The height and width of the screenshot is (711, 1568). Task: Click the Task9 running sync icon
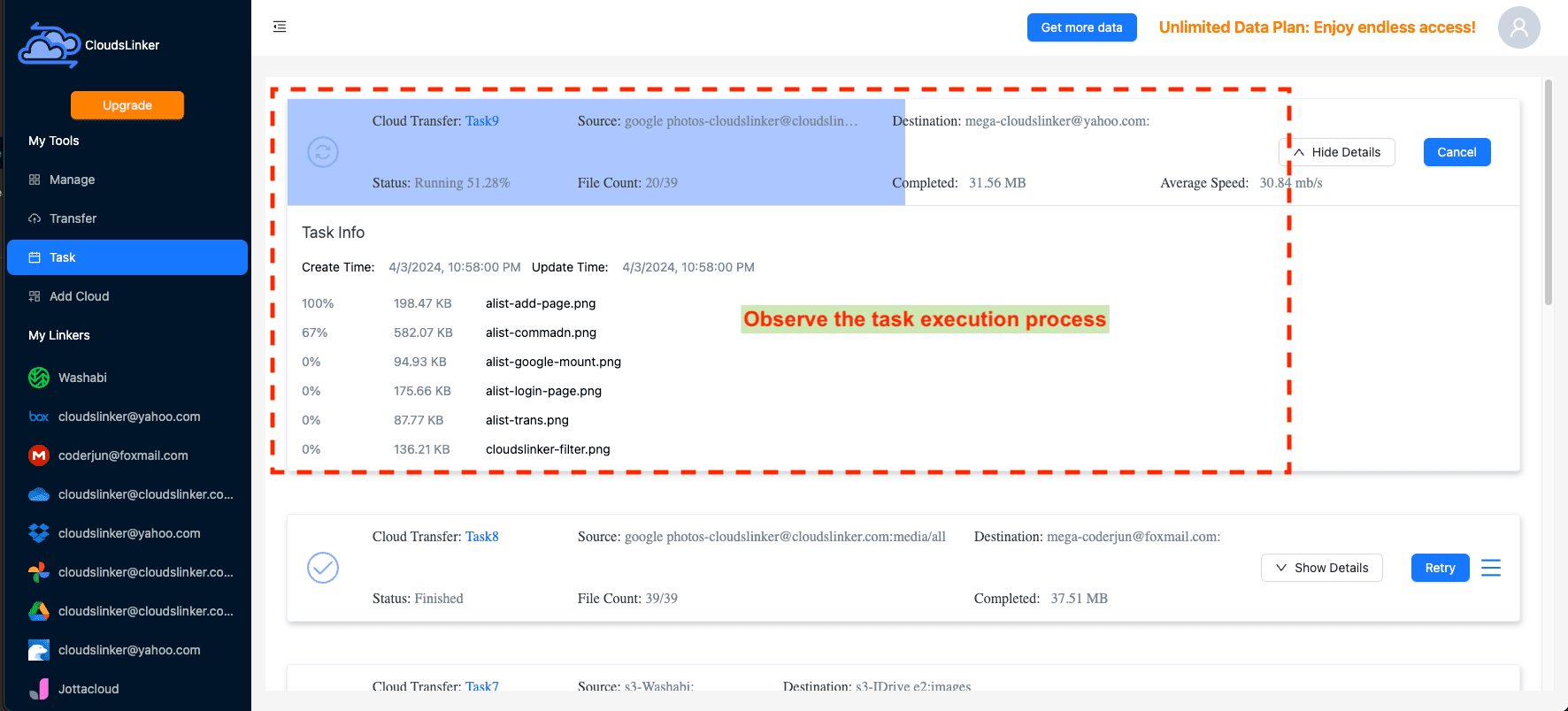(323, 152)
